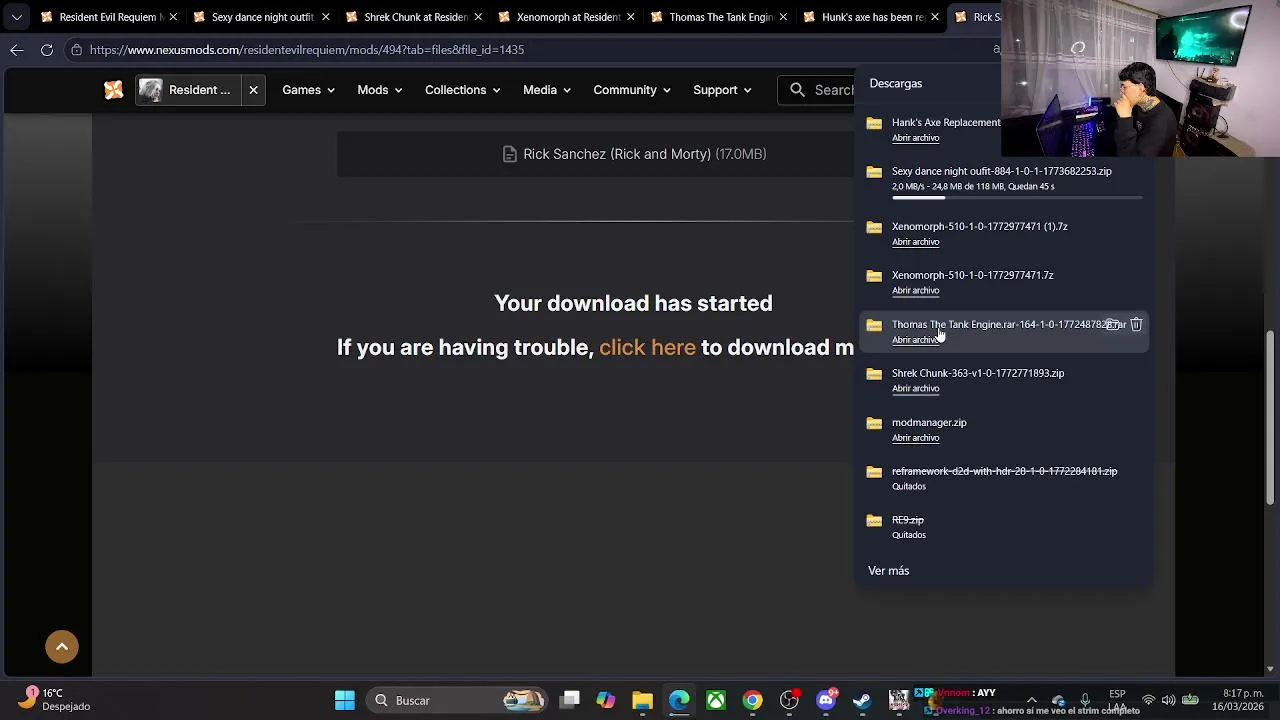Viewport: 1280px width, 720px height.
Task: Click removed RE9.zip entry
Action: pos(907,520)
